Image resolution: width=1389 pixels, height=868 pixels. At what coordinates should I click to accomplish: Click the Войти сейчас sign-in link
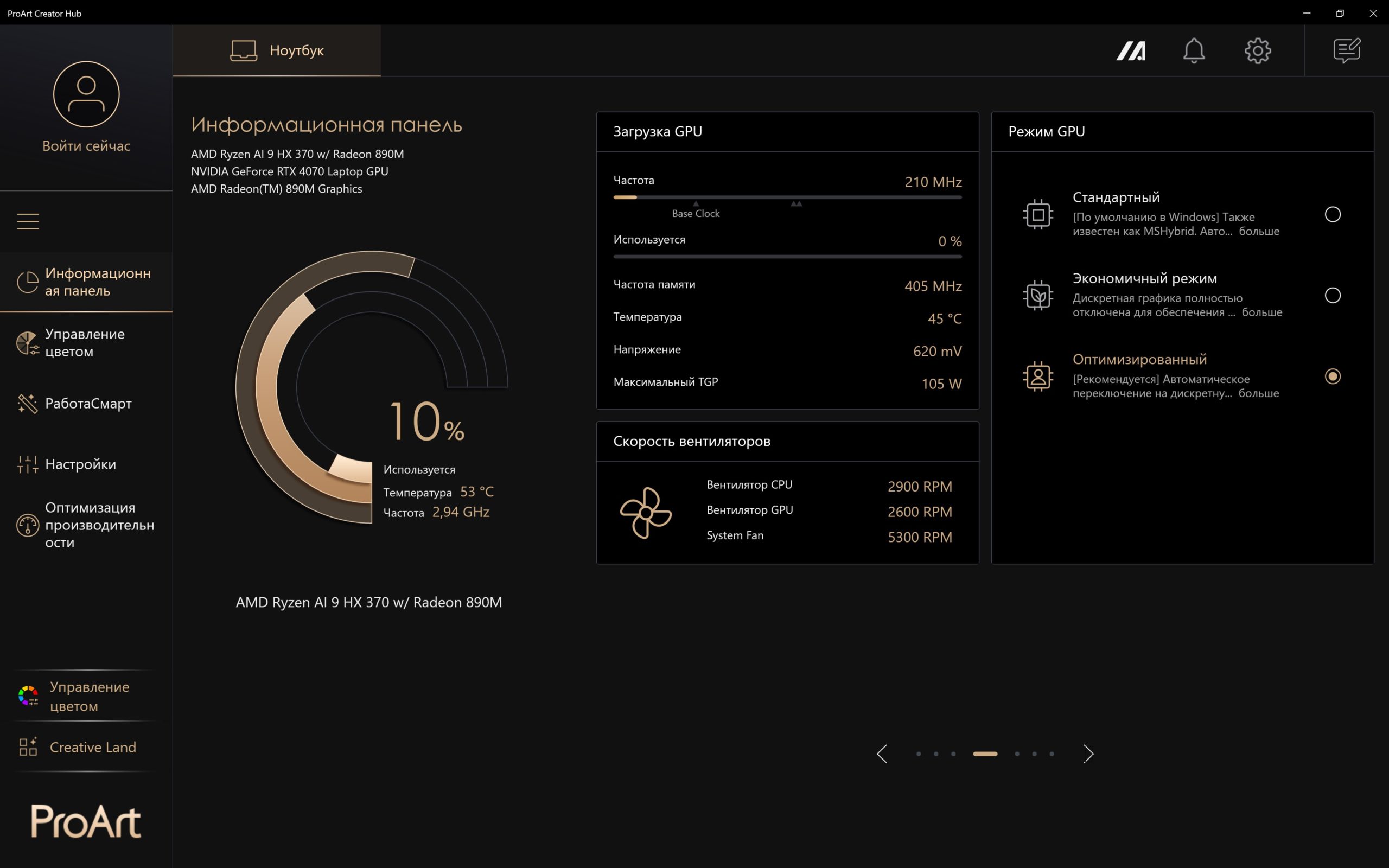pos(86,146)
